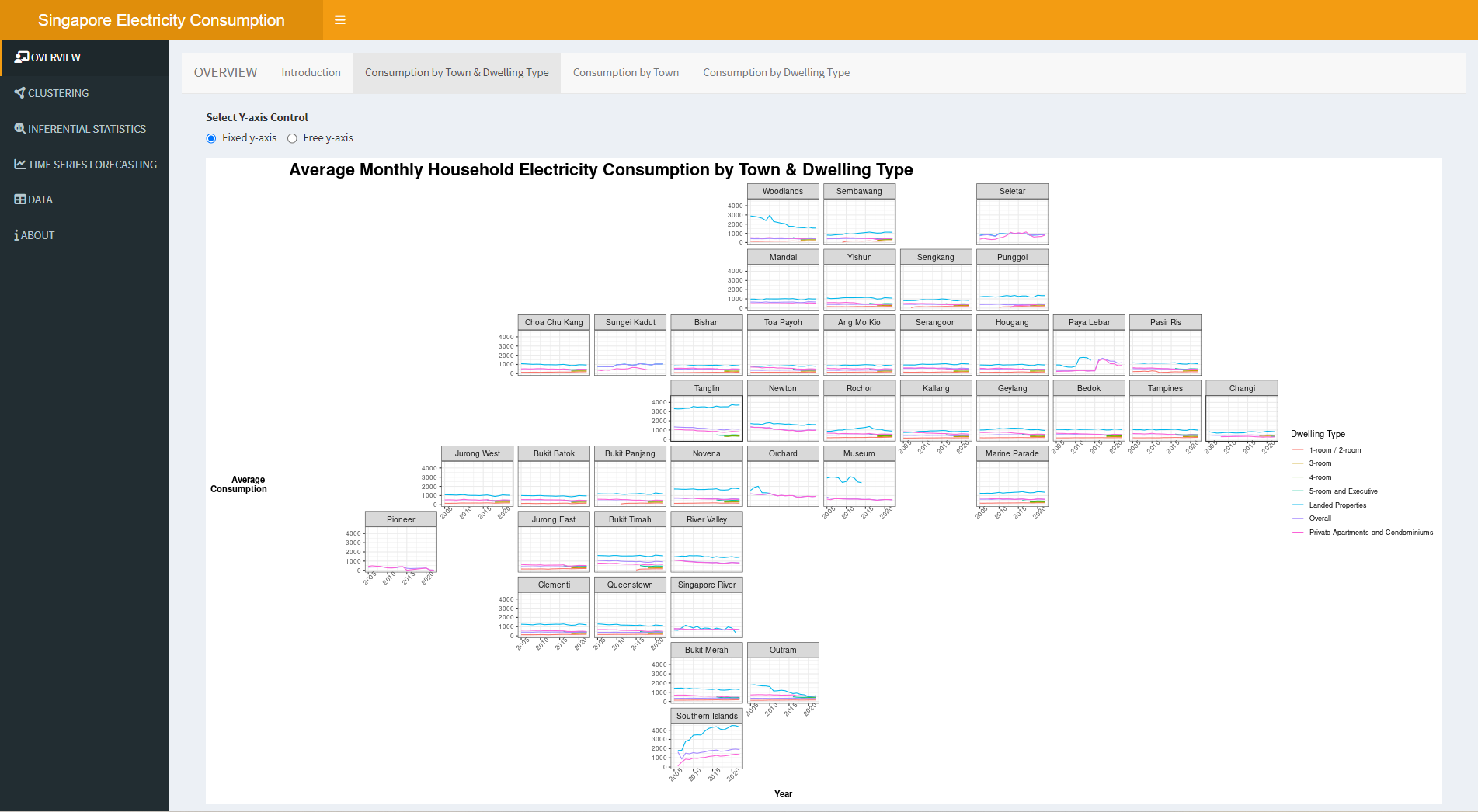The image size is (1478, 812).
Task: Click the Inferential Statistics magnifier icon
Action: pos(20,129)
